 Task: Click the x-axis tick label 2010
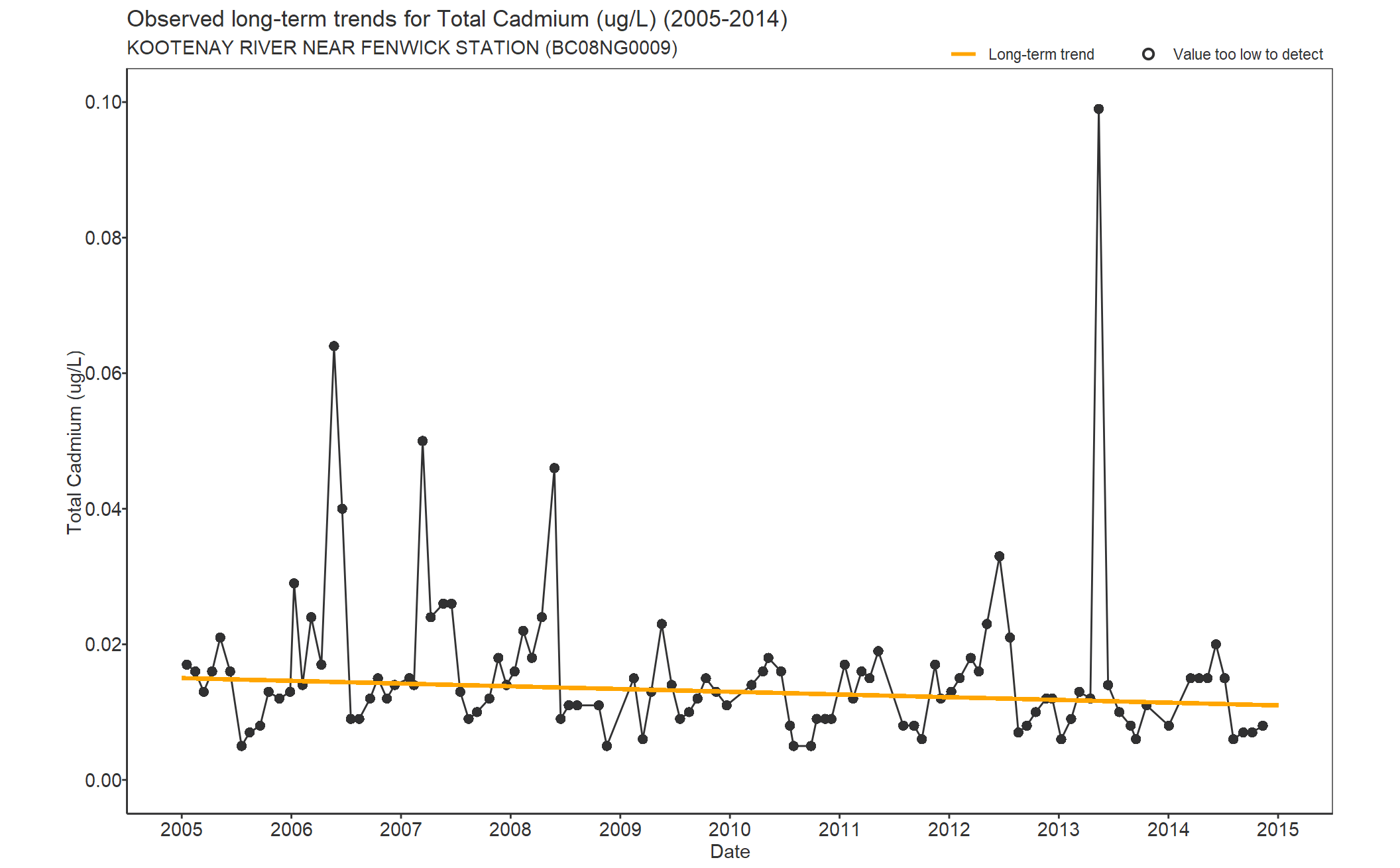click(730, 830)
